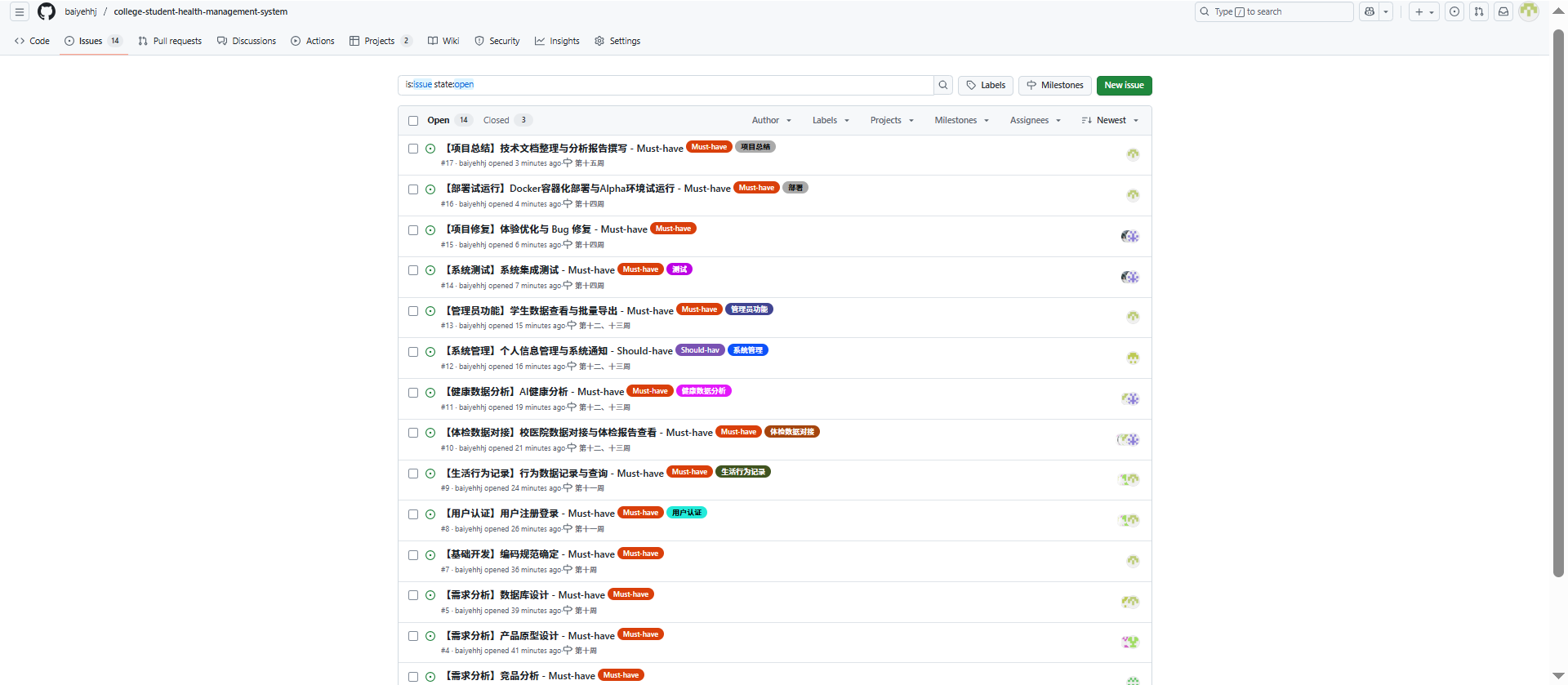Expand the Assignees filter dropdown

pyautogui.click(x=1036, y=121)
